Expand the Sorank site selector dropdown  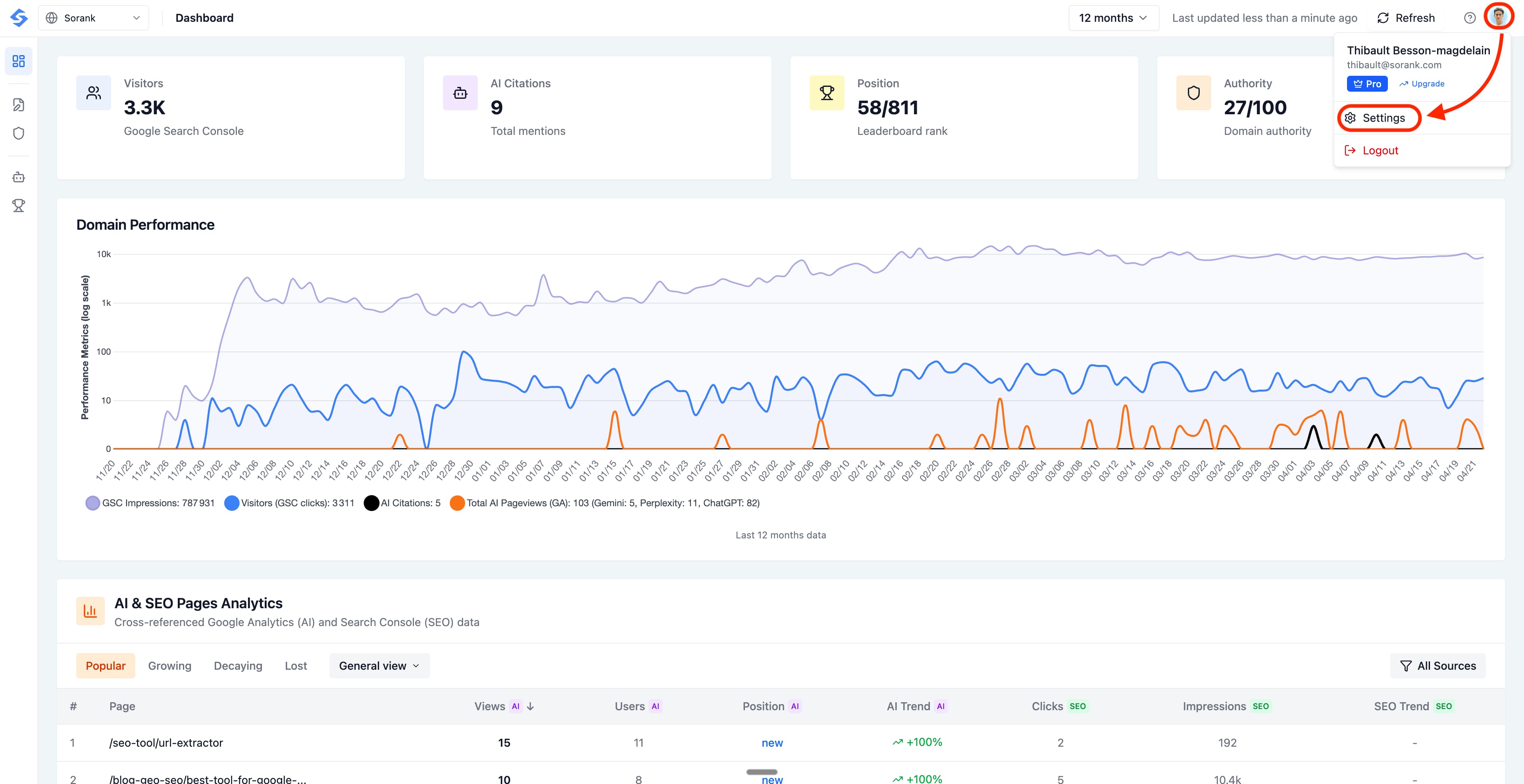tap(94, 18)
